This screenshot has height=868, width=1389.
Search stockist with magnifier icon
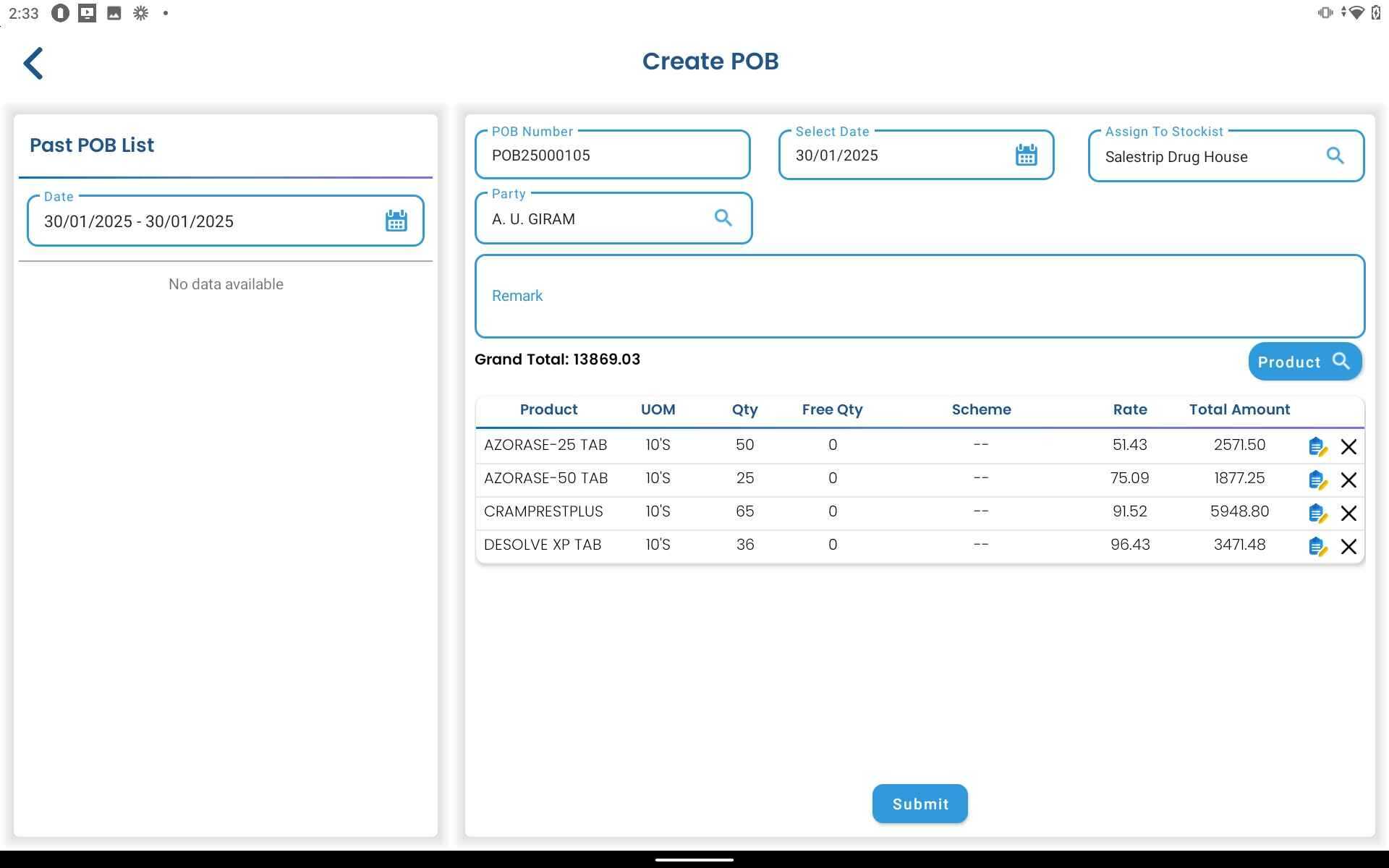[1335, 156]
